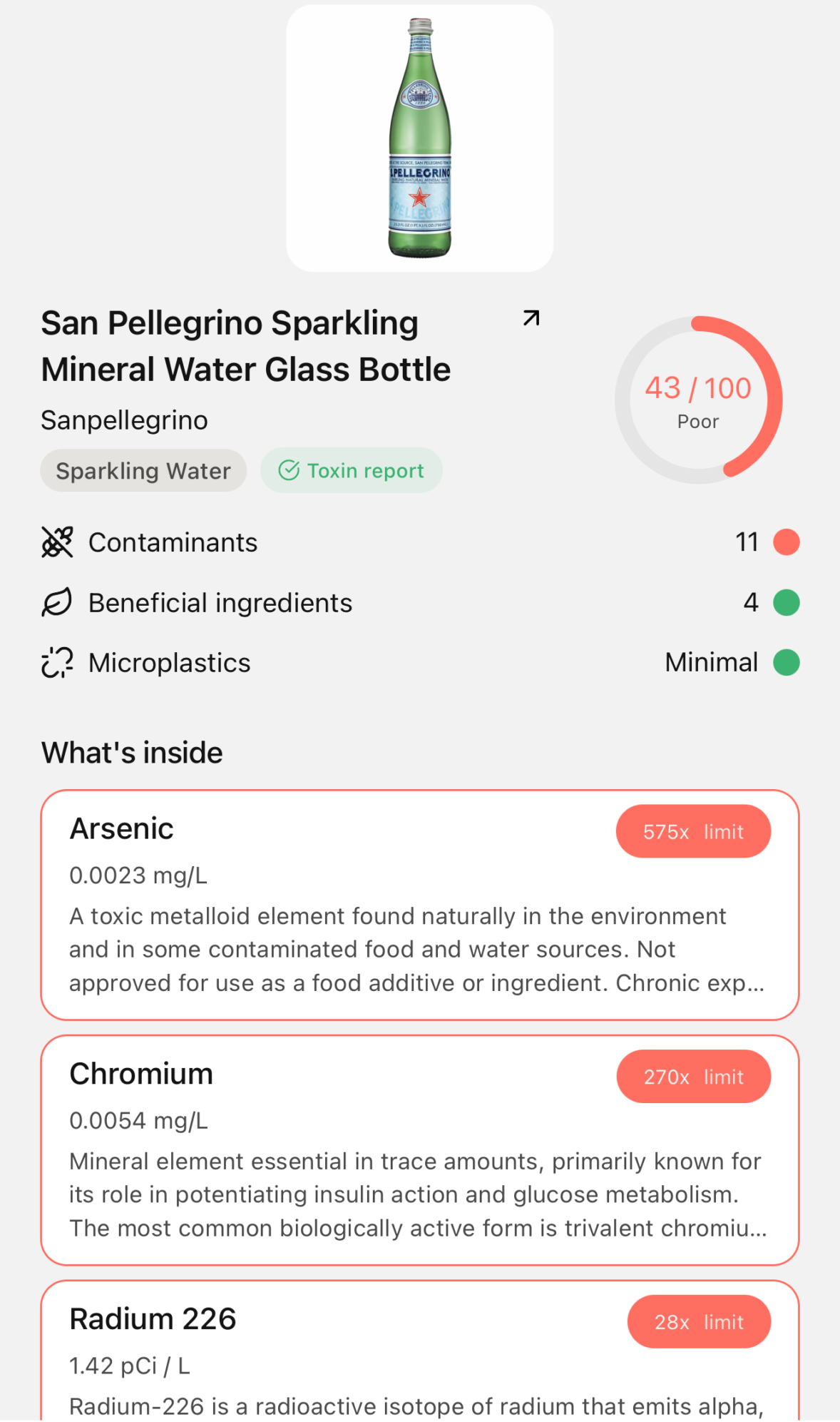This screenshot has height=1422, width=840.
Task: Tap the red dot next to Contaminants count
Action: coord(787,542)
